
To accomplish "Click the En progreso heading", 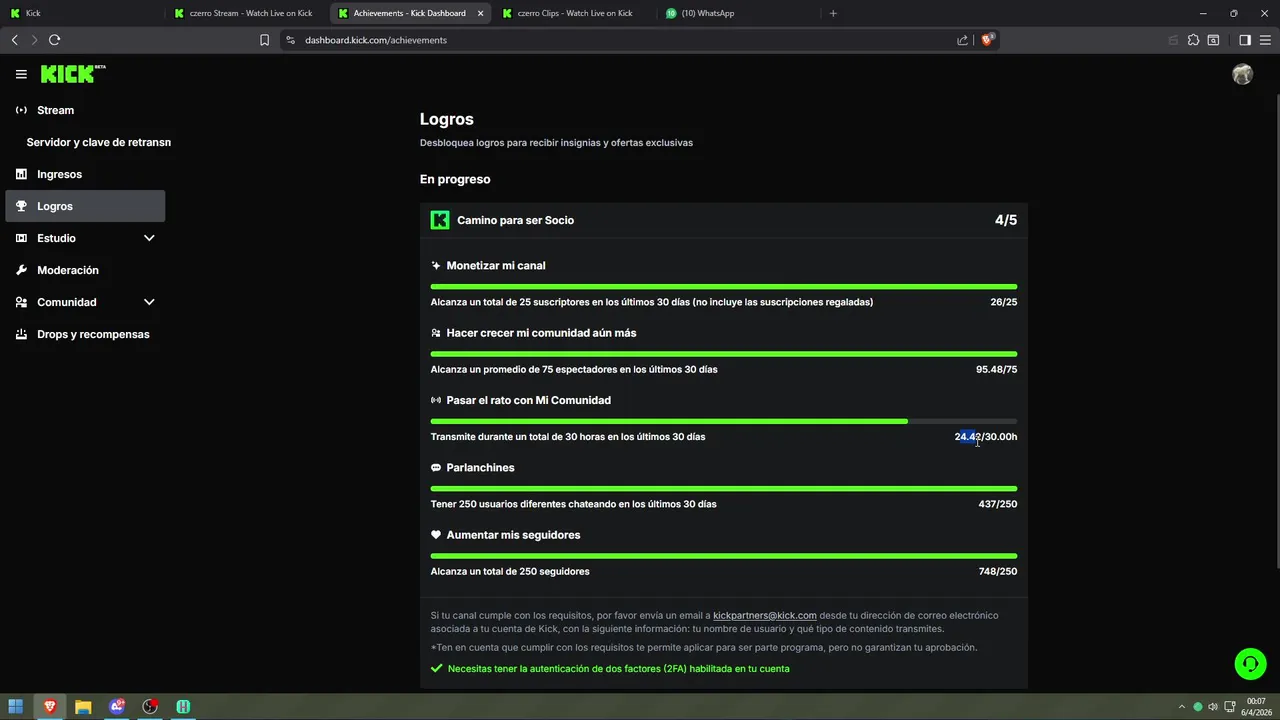I will (x=455, y=179).
